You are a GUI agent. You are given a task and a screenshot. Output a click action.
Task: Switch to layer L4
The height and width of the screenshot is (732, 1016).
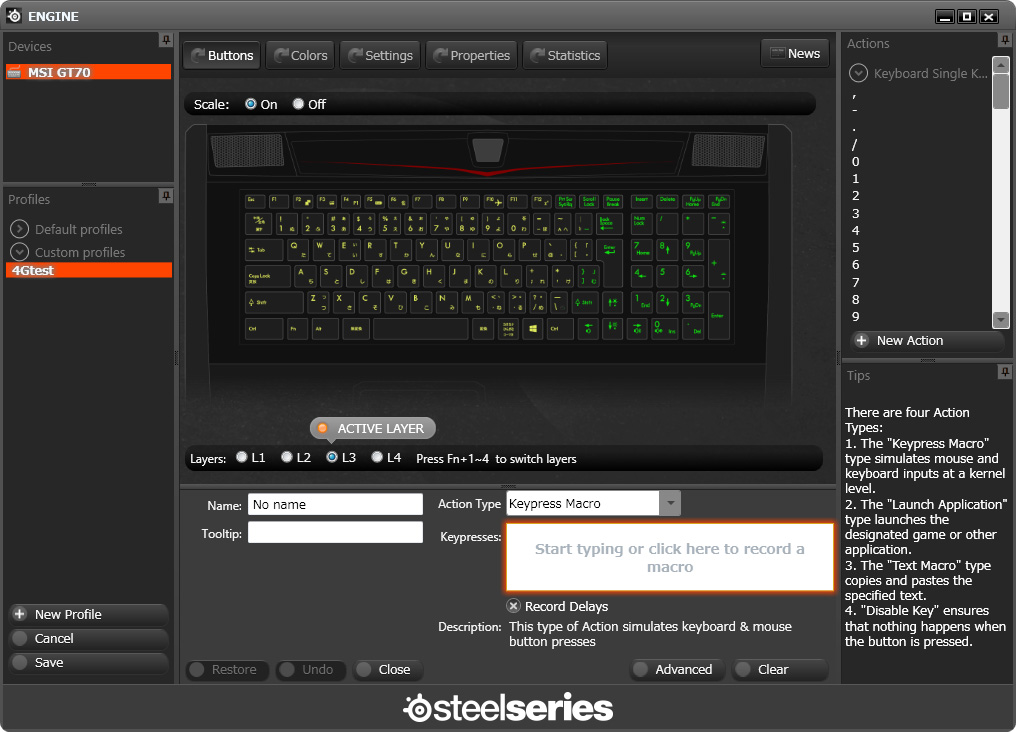pos(377,457)
